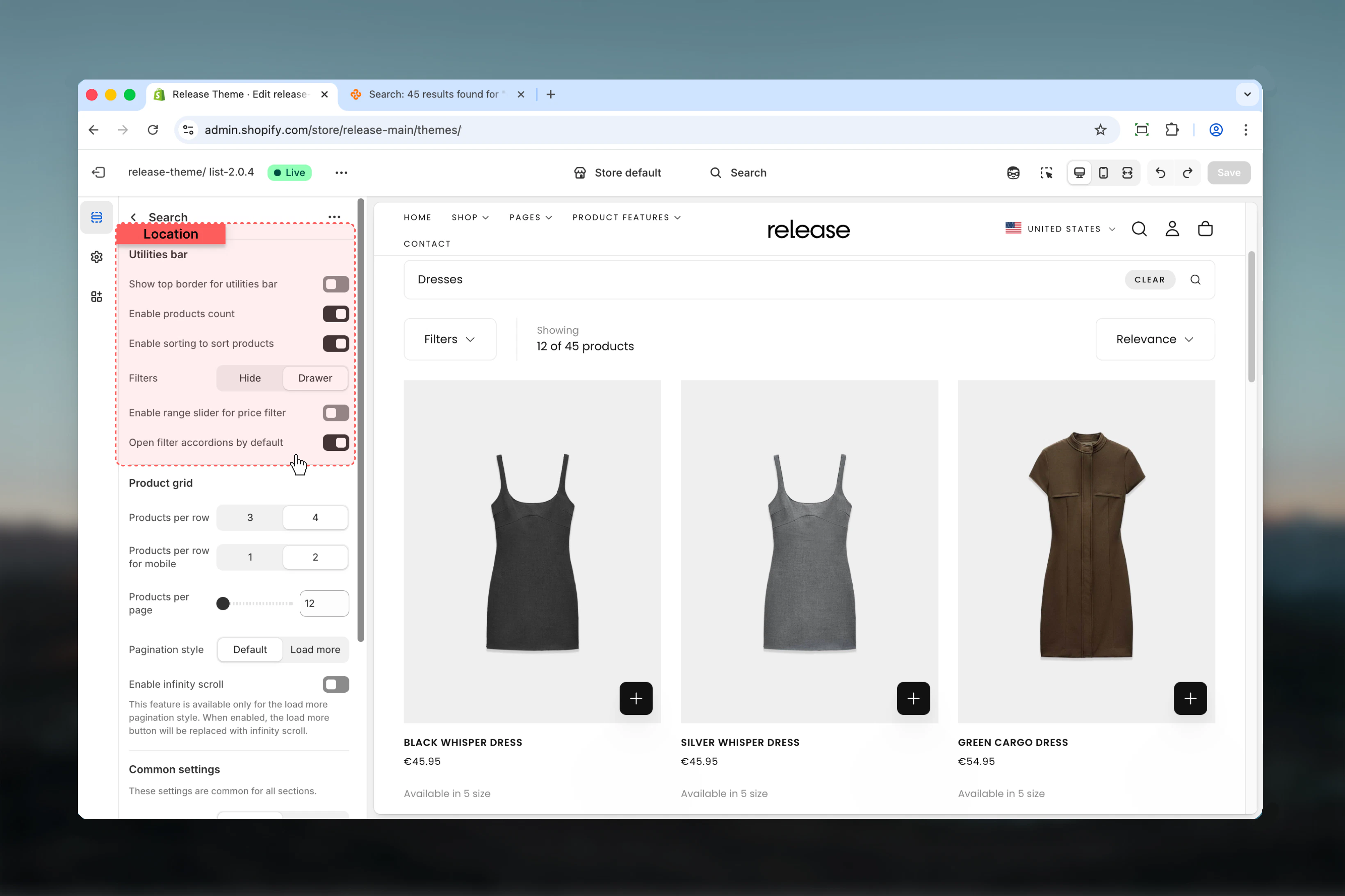Viewport: 1345px width, 896px height.
Task: Click the redo arrow
Action: 1187,173
